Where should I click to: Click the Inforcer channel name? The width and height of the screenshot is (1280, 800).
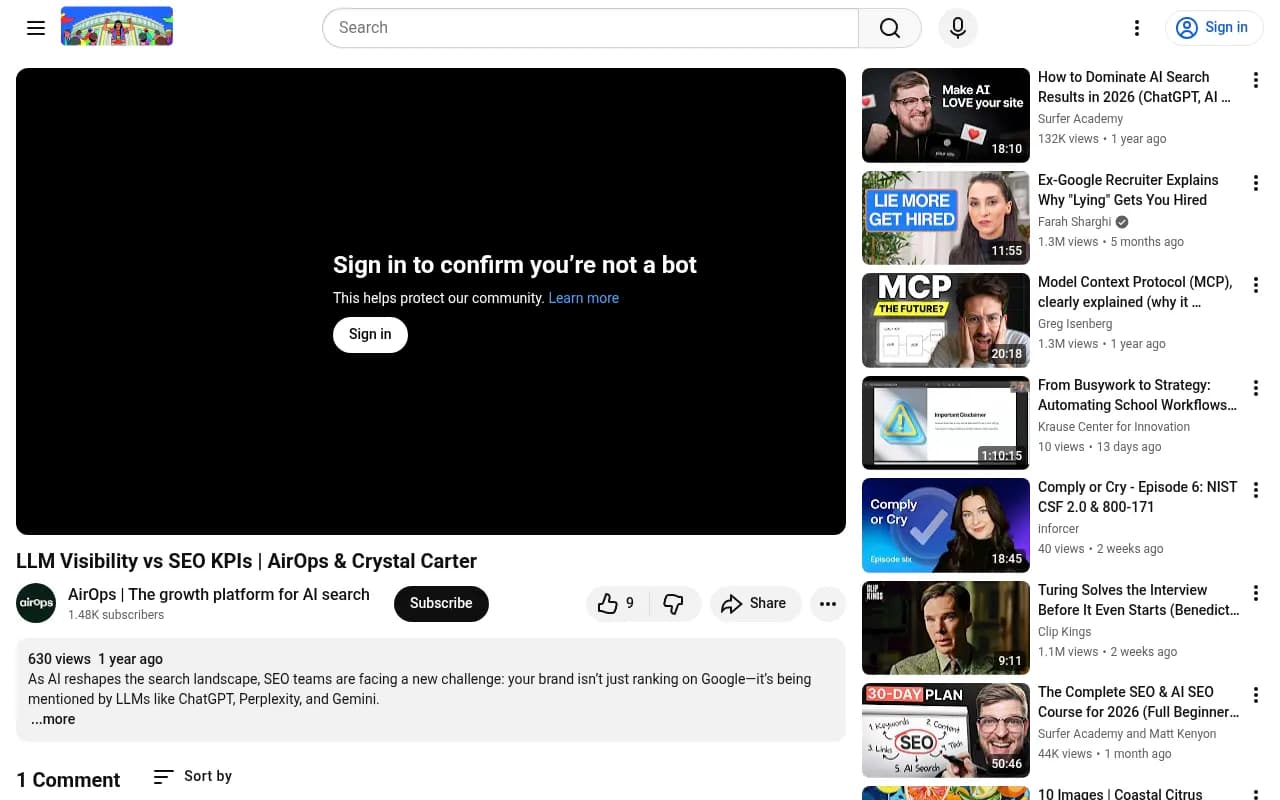click(1059, 529)
